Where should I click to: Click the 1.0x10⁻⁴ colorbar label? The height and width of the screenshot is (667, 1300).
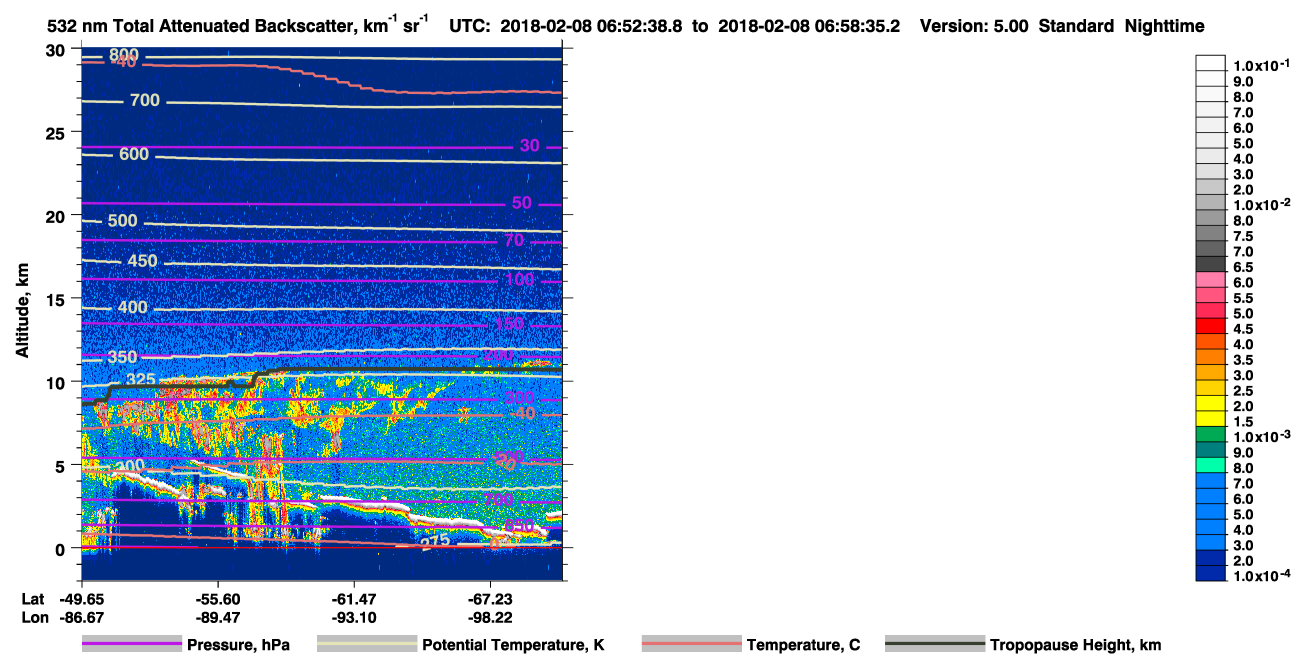click(x=1262, y=577)
